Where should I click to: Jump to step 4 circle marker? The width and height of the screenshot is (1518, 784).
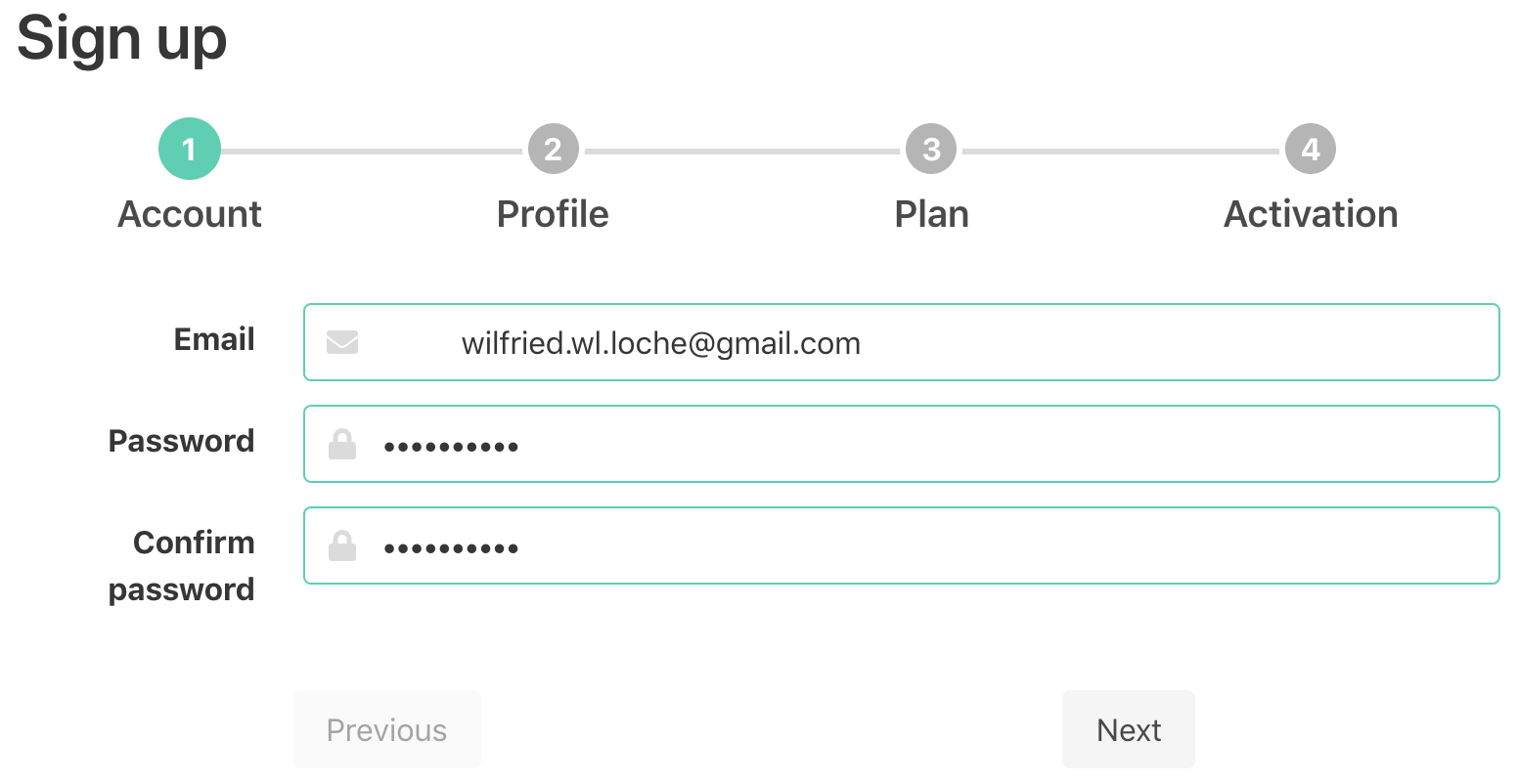1311,150
